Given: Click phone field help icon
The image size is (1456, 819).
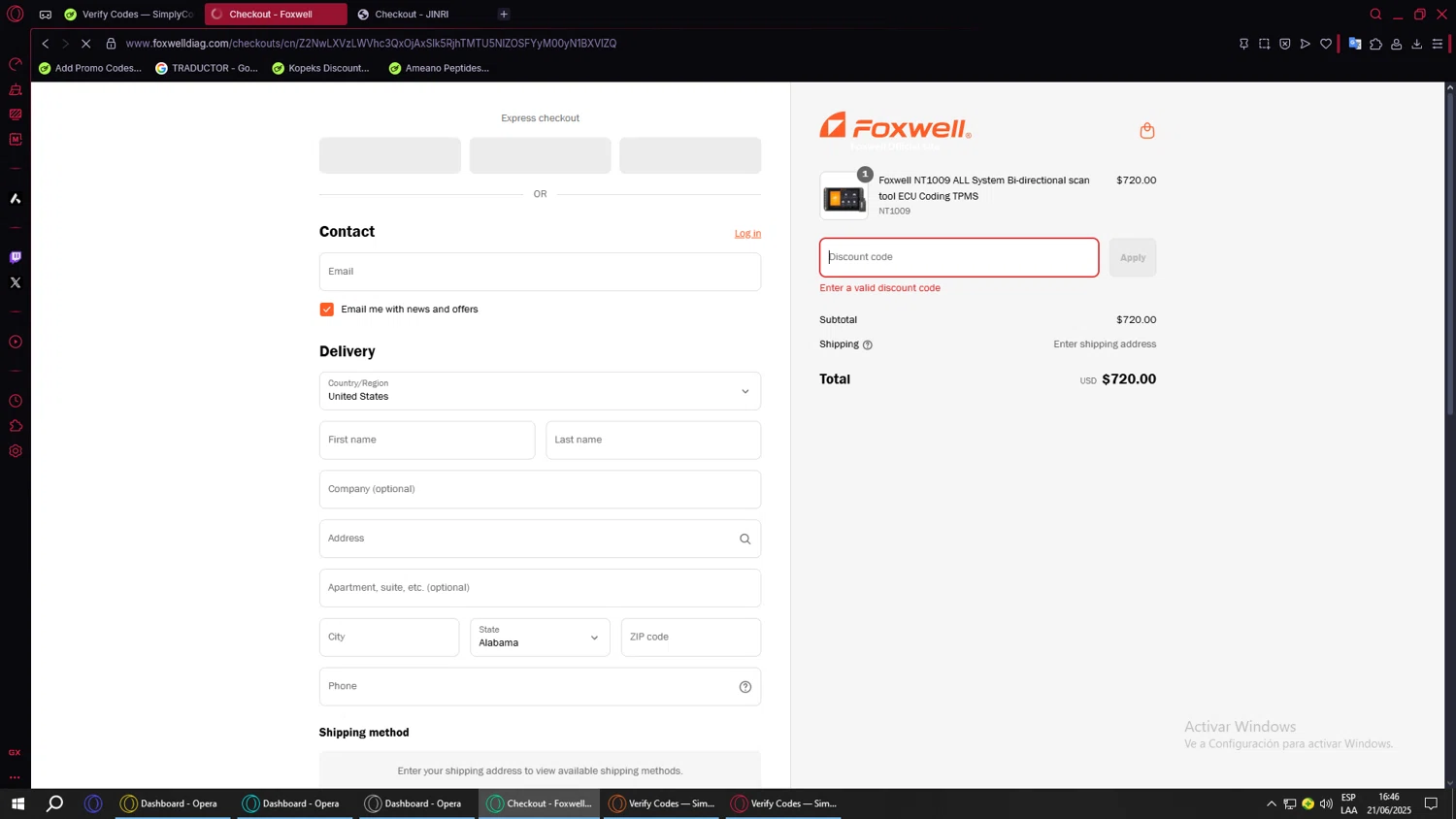Looking at the screenshot, I should 745,687.
